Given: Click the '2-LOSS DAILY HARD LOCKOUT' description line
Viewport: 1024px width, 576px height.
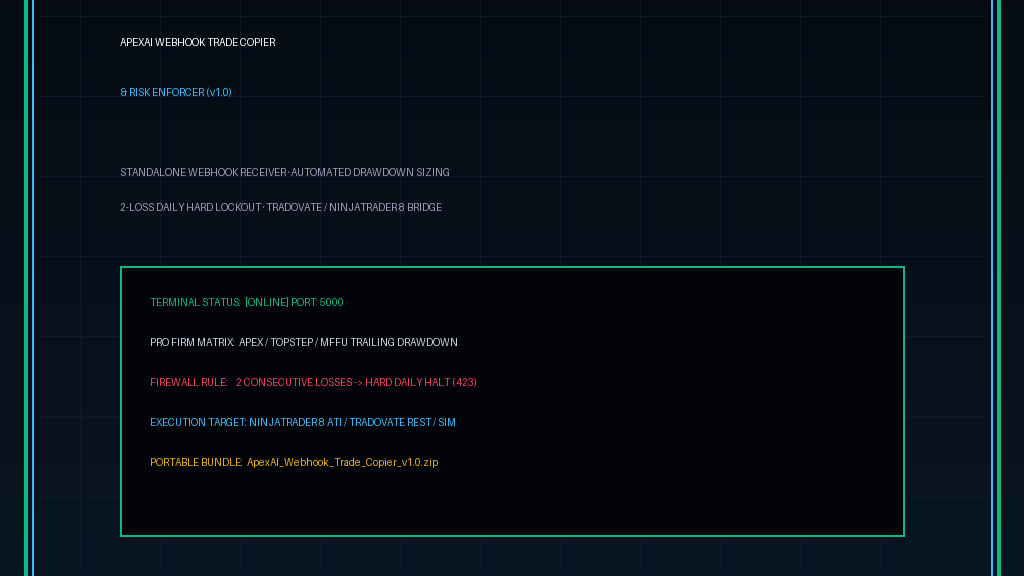Looking at the screenshot, I should [281, 208].
